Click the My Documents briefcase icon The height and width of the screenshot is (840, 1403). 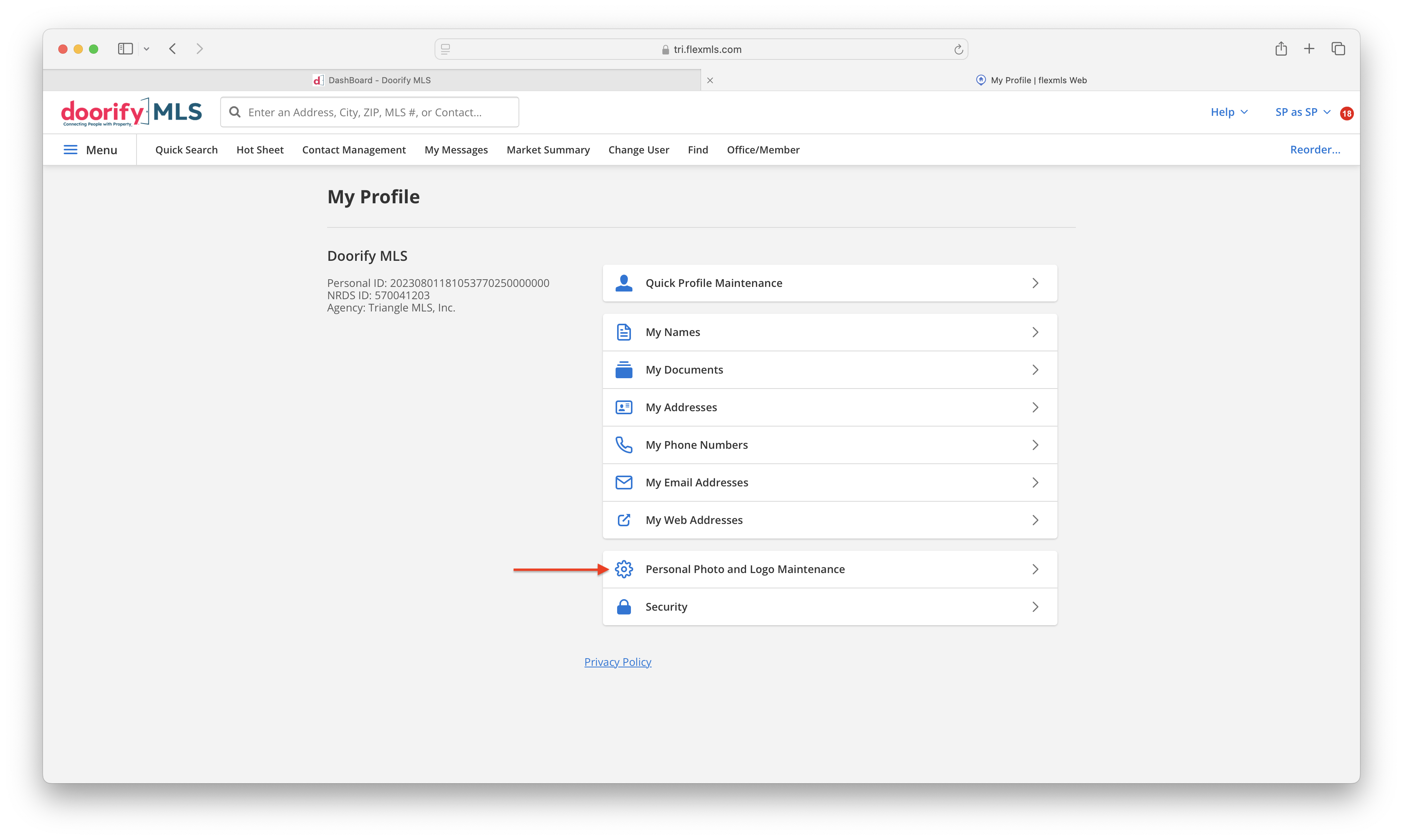[624, 370]
